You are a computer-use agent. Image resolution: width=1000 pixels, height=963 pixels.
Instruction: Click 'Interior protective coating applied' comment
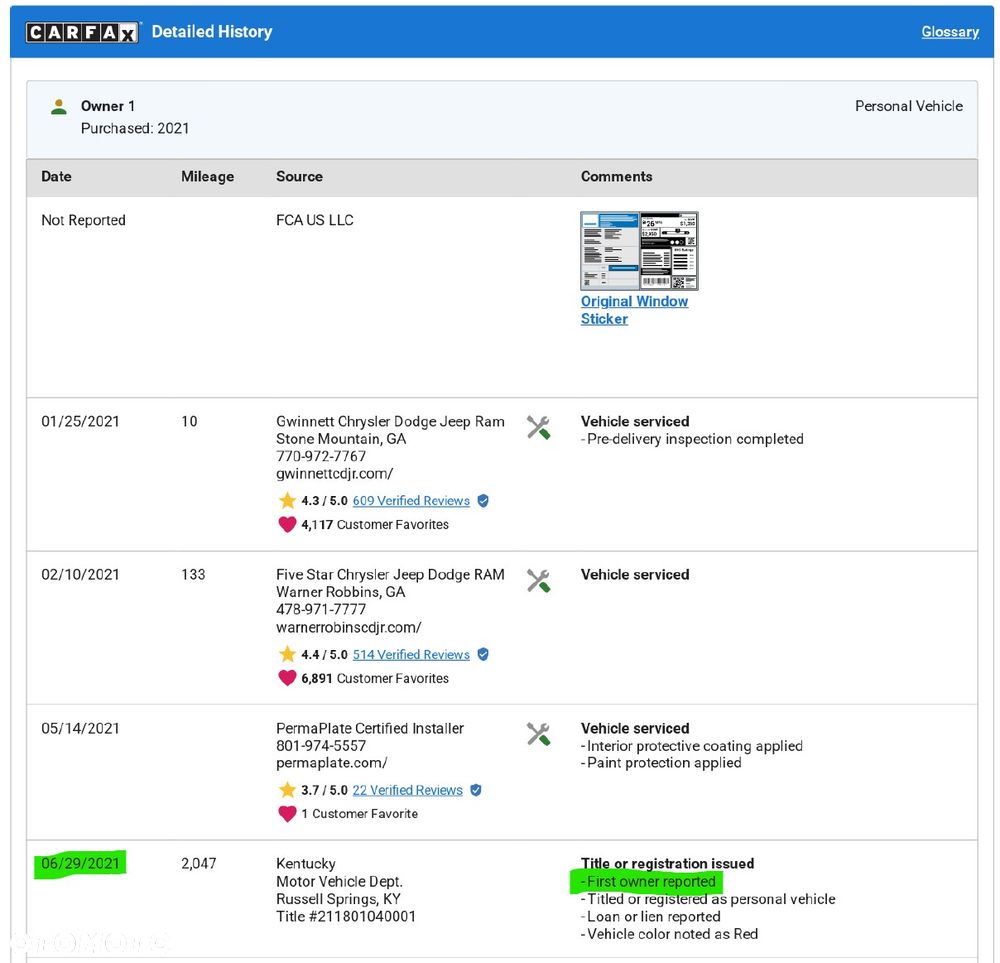tap(691, 746)
